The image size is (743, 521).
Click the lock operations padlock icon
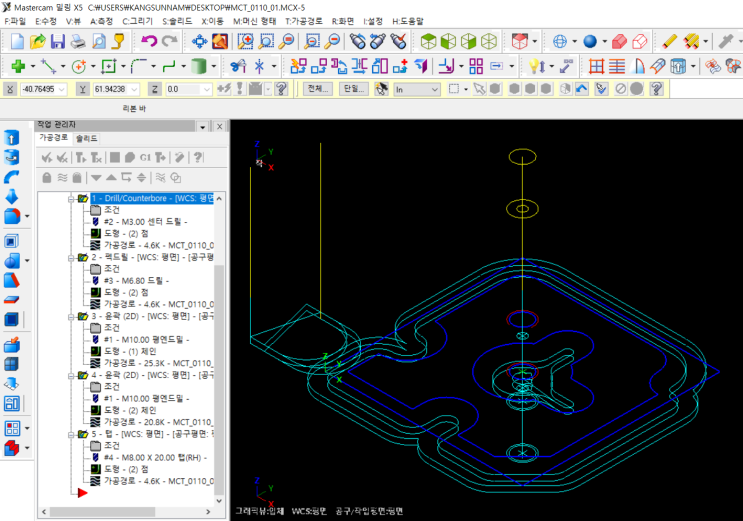46,177
